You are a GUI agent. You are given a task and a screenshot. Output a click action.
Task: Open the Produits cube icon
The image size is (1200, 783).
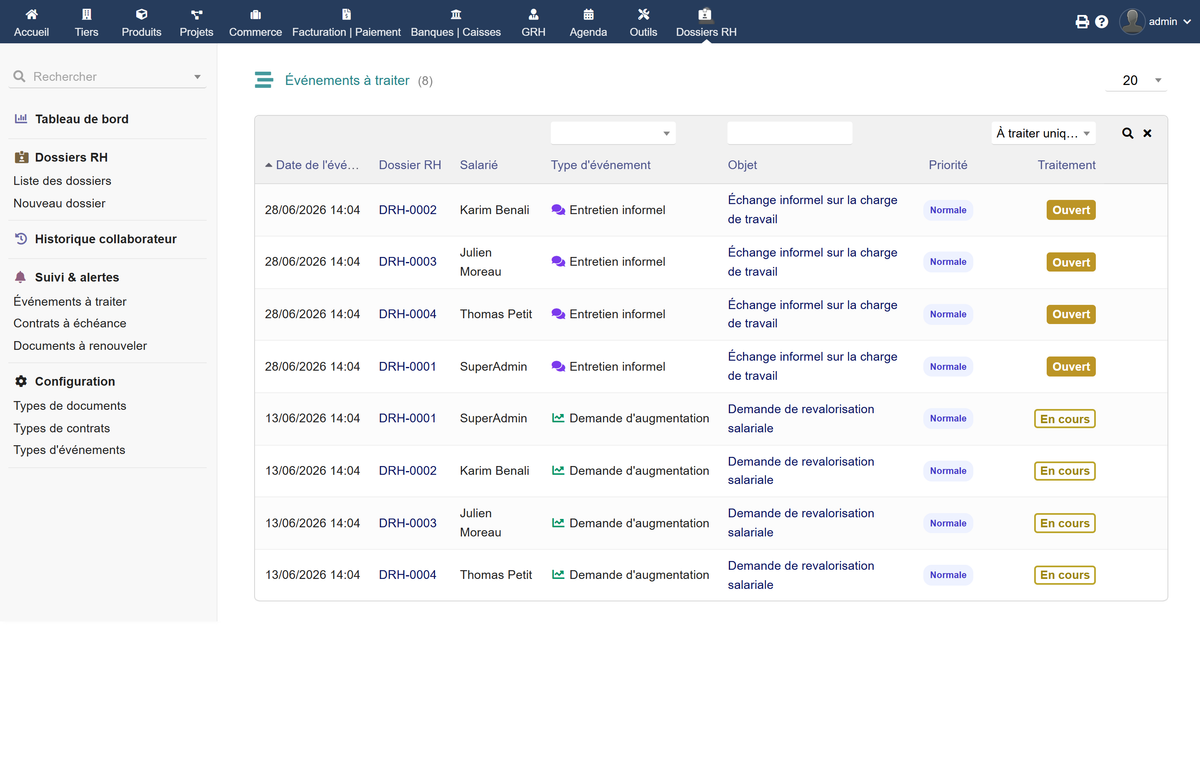pyautogui.click(x=141, y=15)
